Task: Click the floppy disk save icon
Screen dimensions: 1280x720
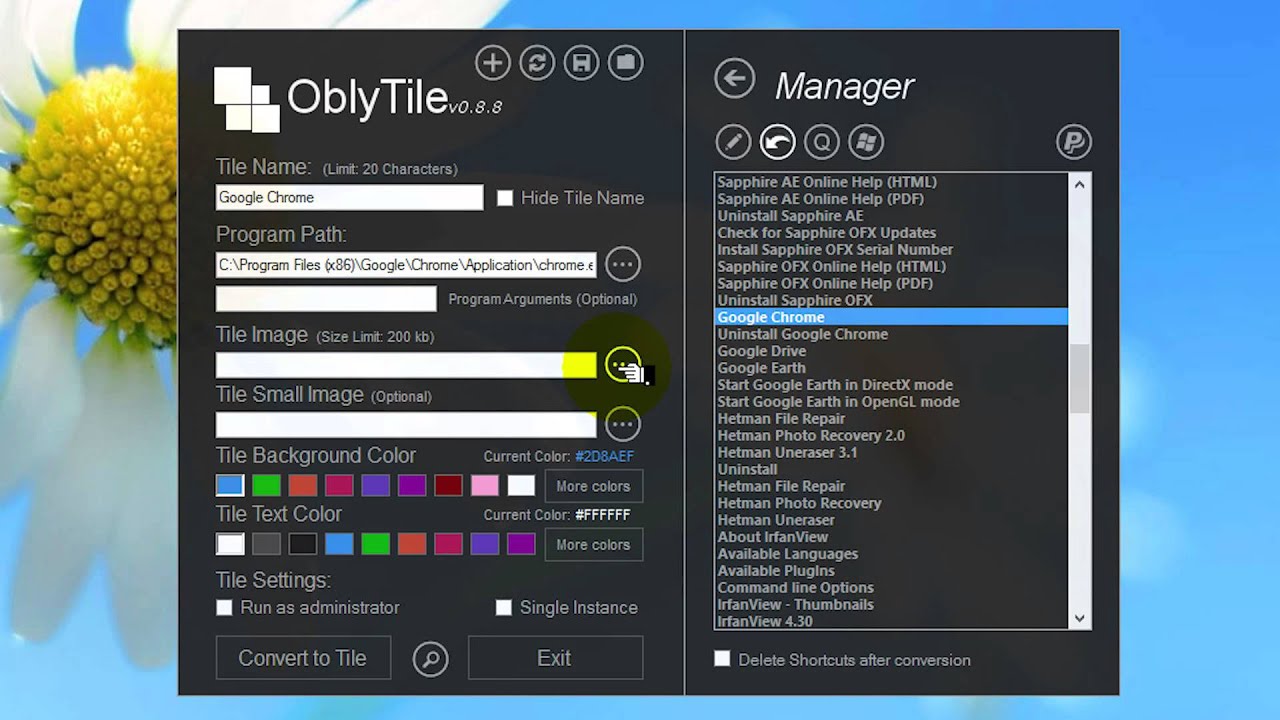Action: (581, 63)
